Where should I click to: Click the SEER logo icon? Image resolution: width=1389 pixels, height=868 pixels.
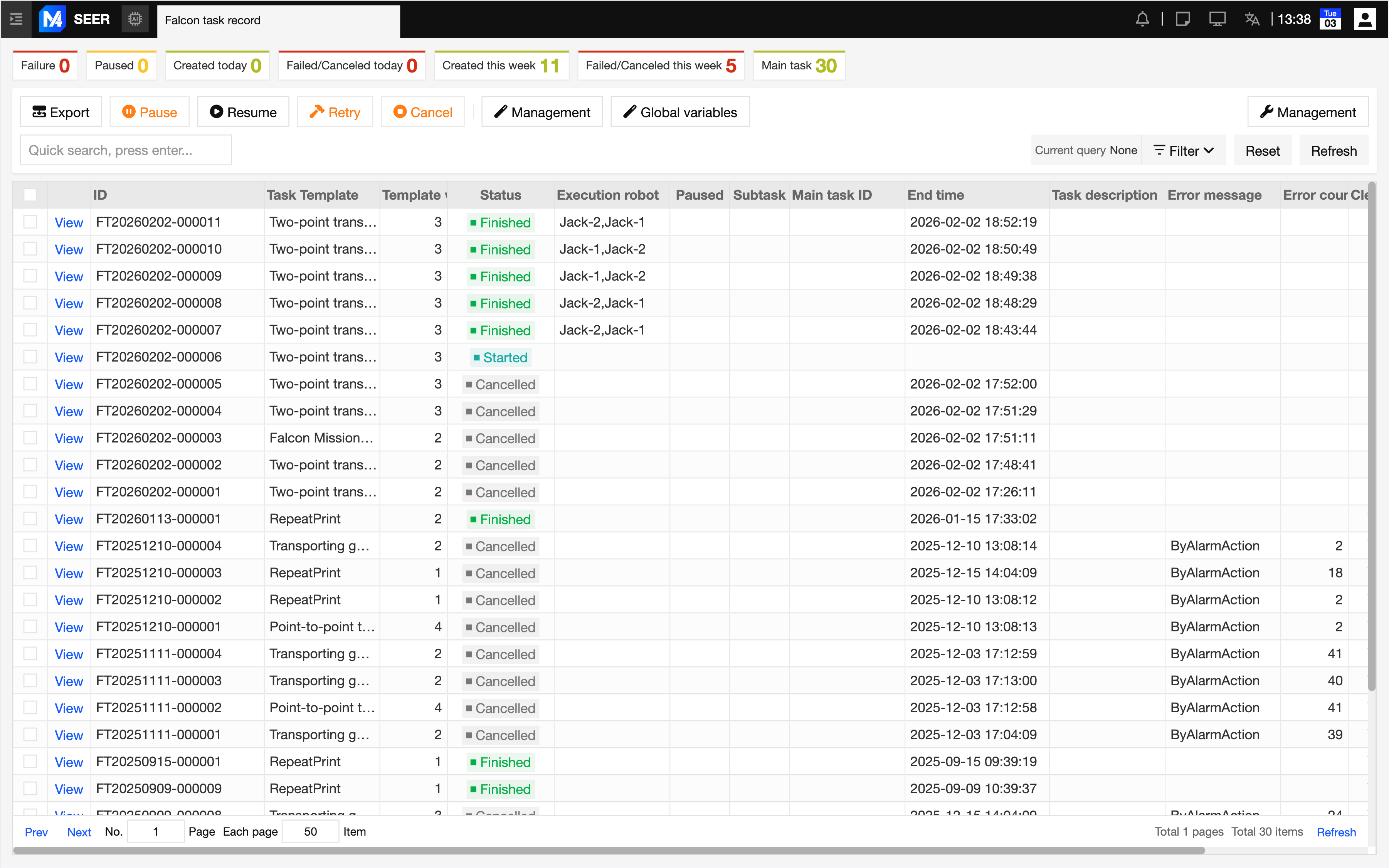click(x=53, y=20)
